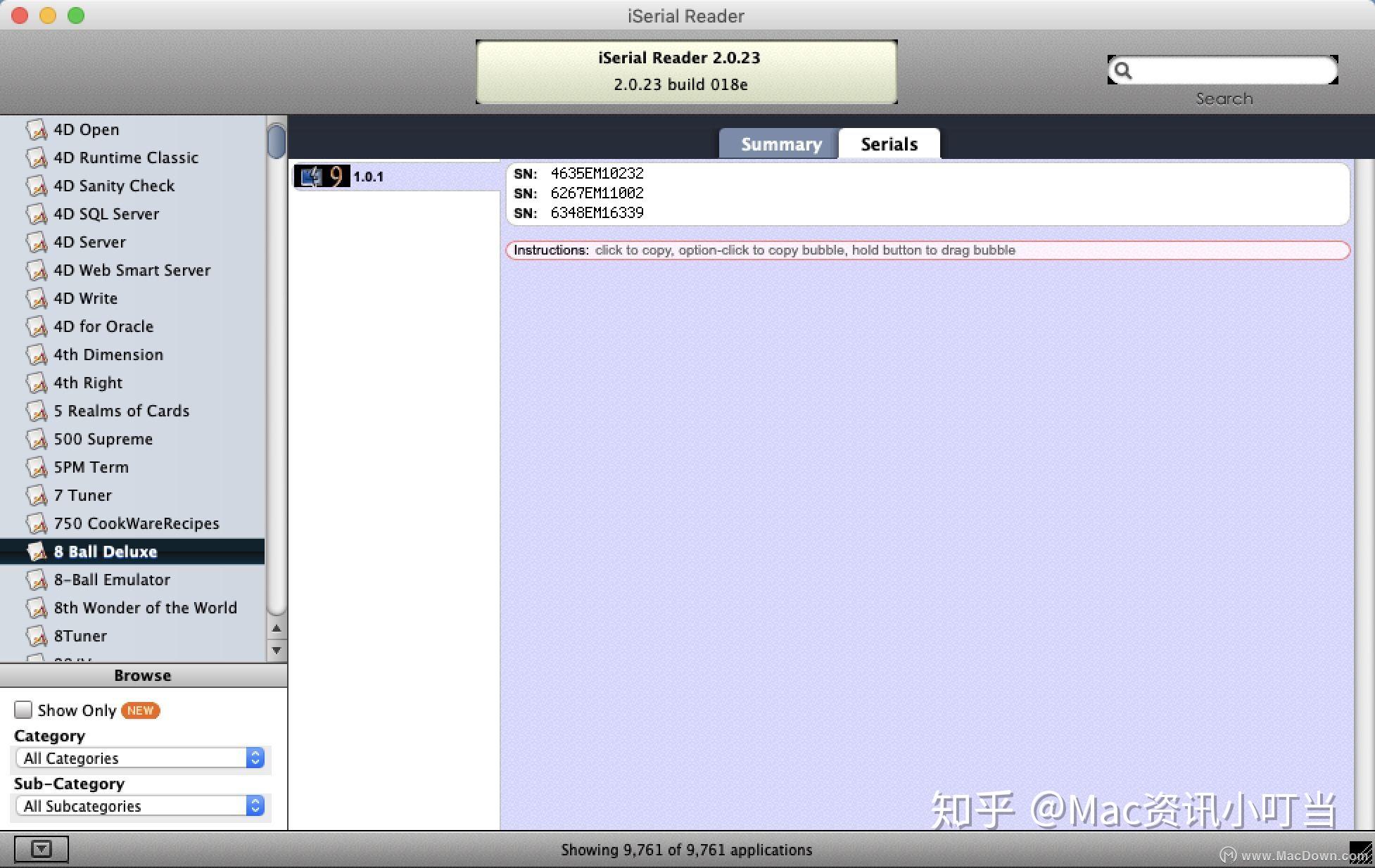Switch to the Serials tab
The height and width of the screenshot is (868, 1375).
pyautogui.click(x=889, y=143)
